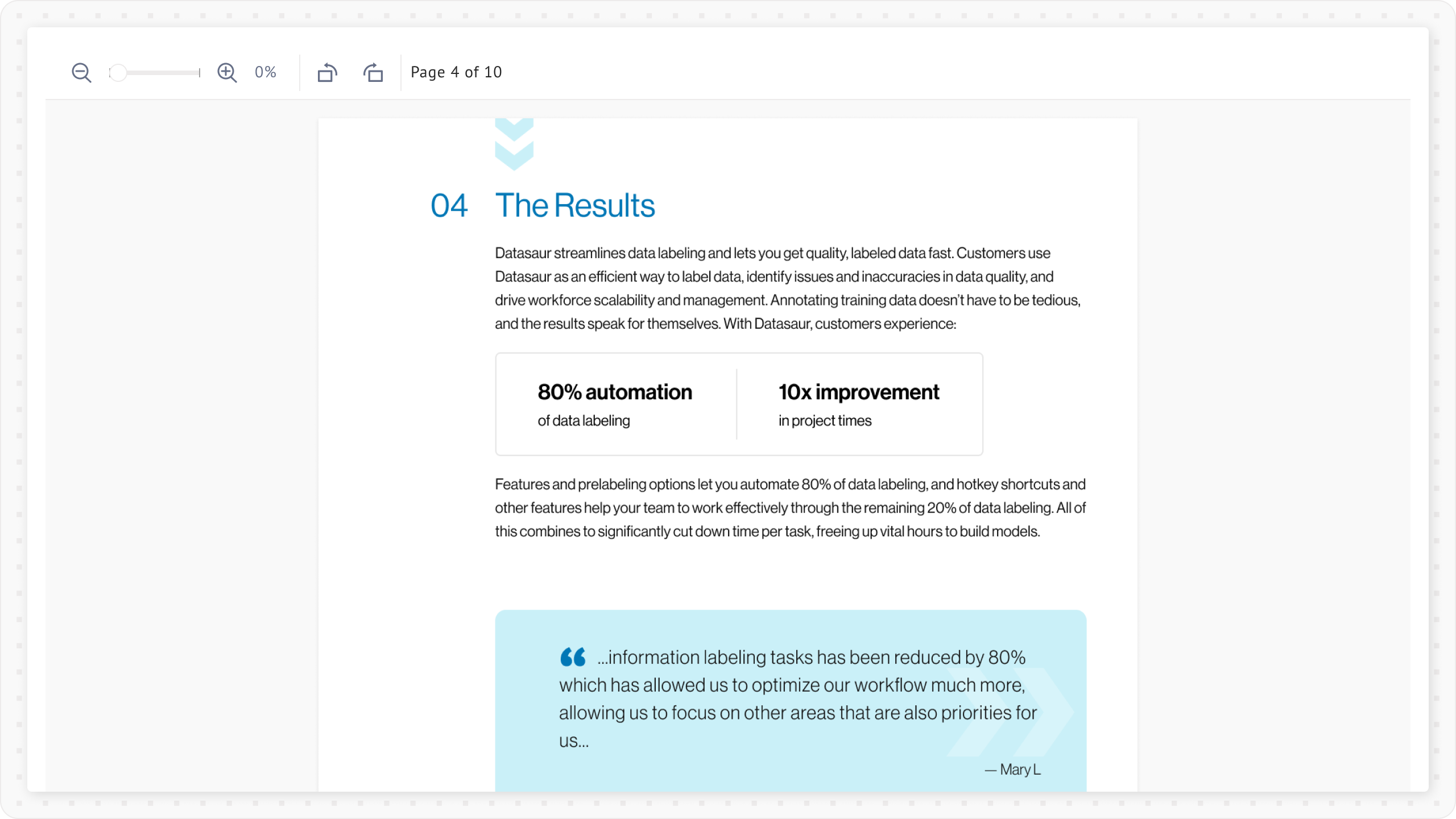Click "The Results" section heading
This screenshot has height=819, width=1456.
575,205
